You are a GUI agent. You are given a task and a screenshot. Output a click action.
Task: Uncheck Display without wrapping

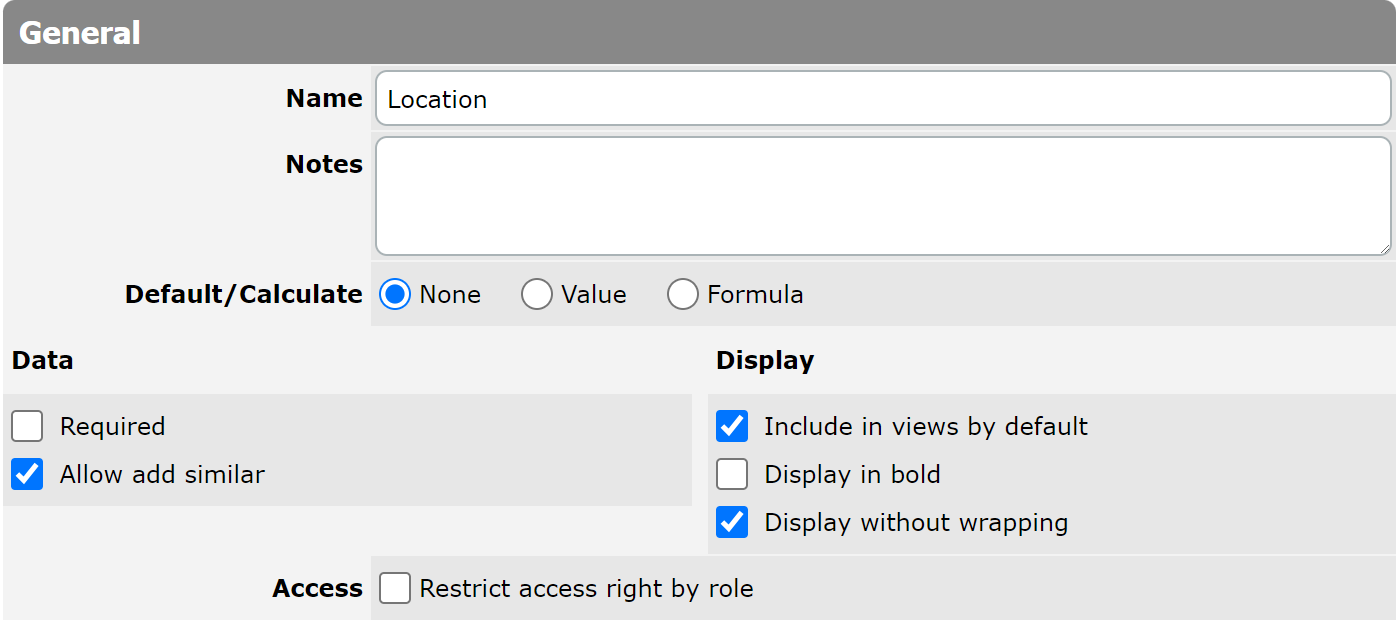[x=732, y=522]
